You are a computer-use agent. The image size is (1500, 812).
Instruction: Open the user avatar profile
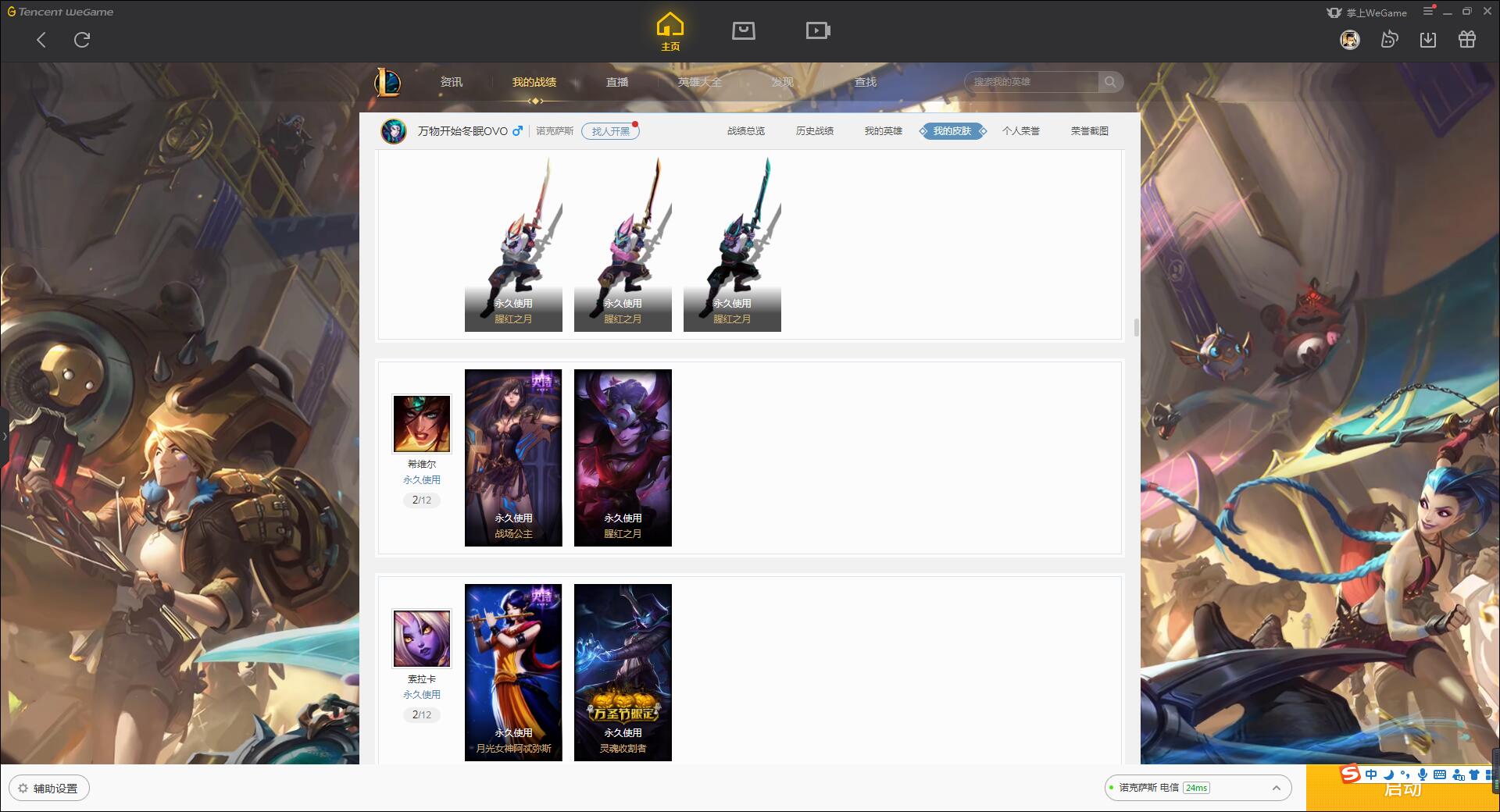(x=1350, y=39)
